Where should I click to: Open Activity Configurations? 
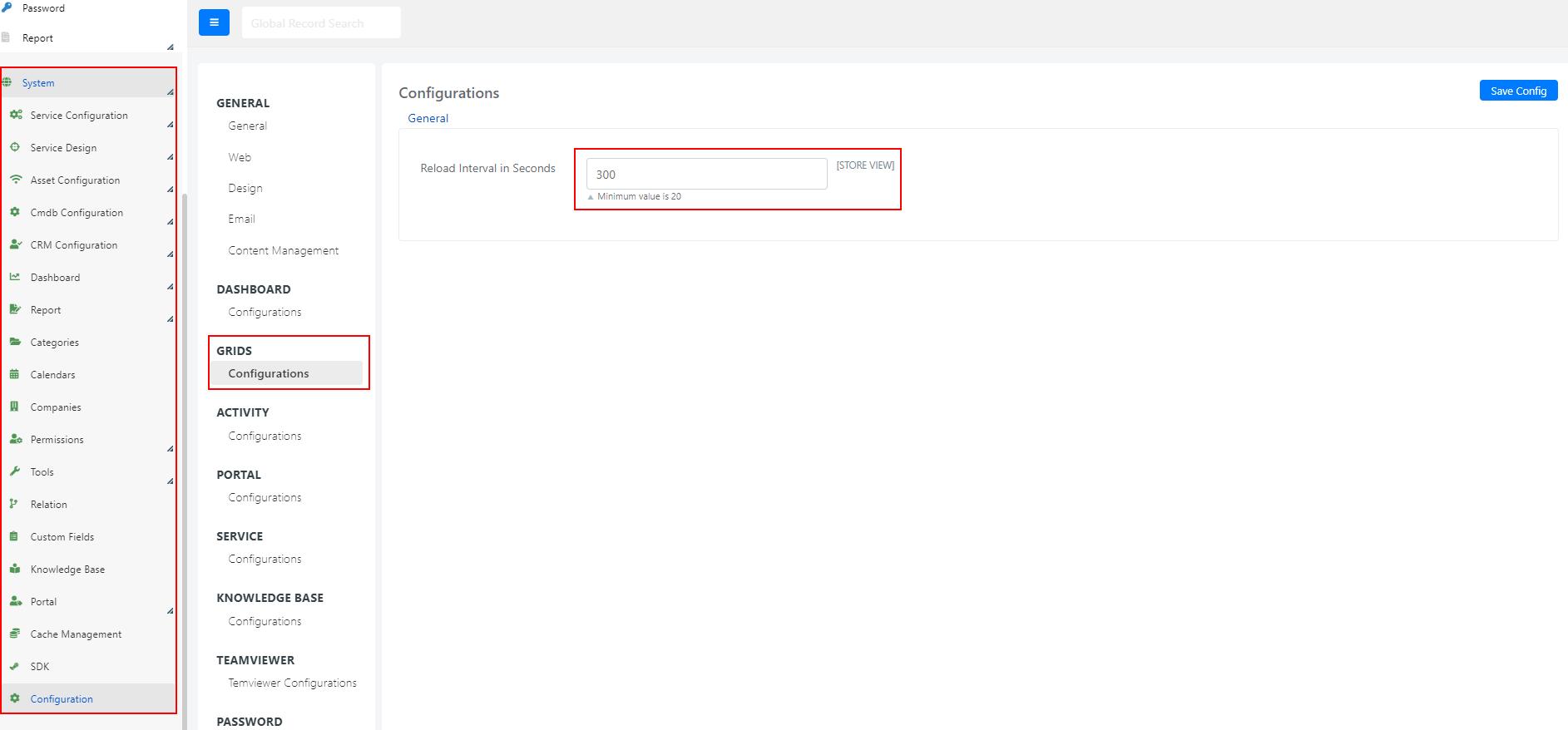pos(265,436)
